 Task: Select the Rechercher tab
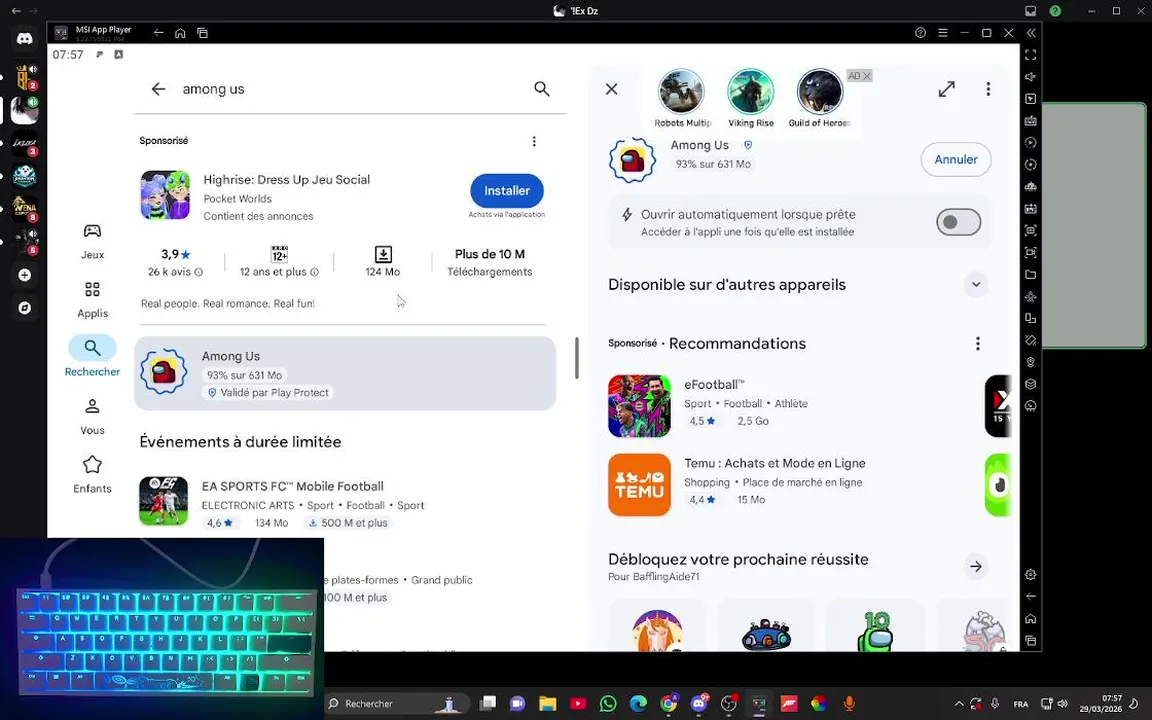click(x=92, y=358)
